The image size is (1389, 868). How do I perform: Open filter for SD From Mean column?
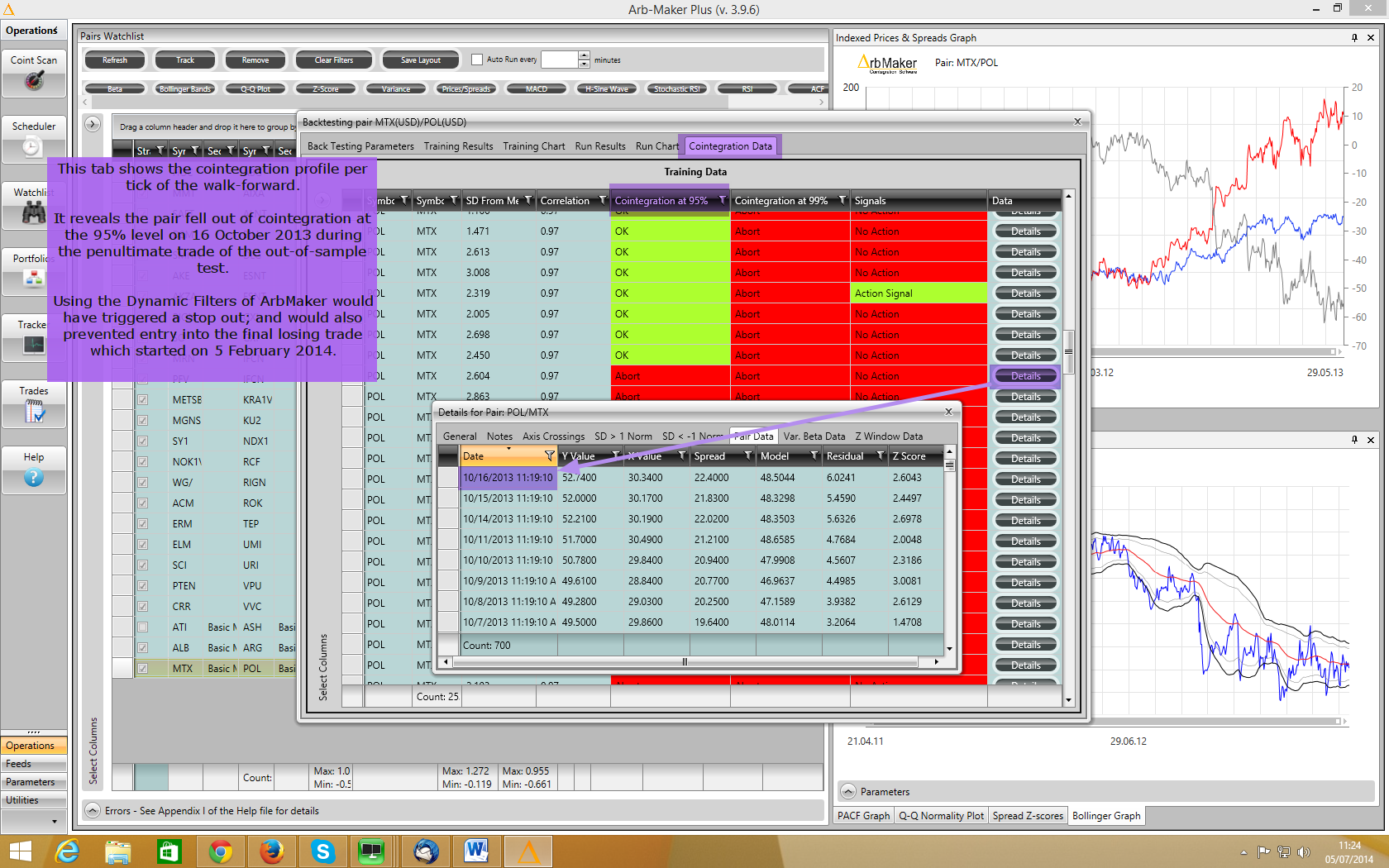[528, 201]
